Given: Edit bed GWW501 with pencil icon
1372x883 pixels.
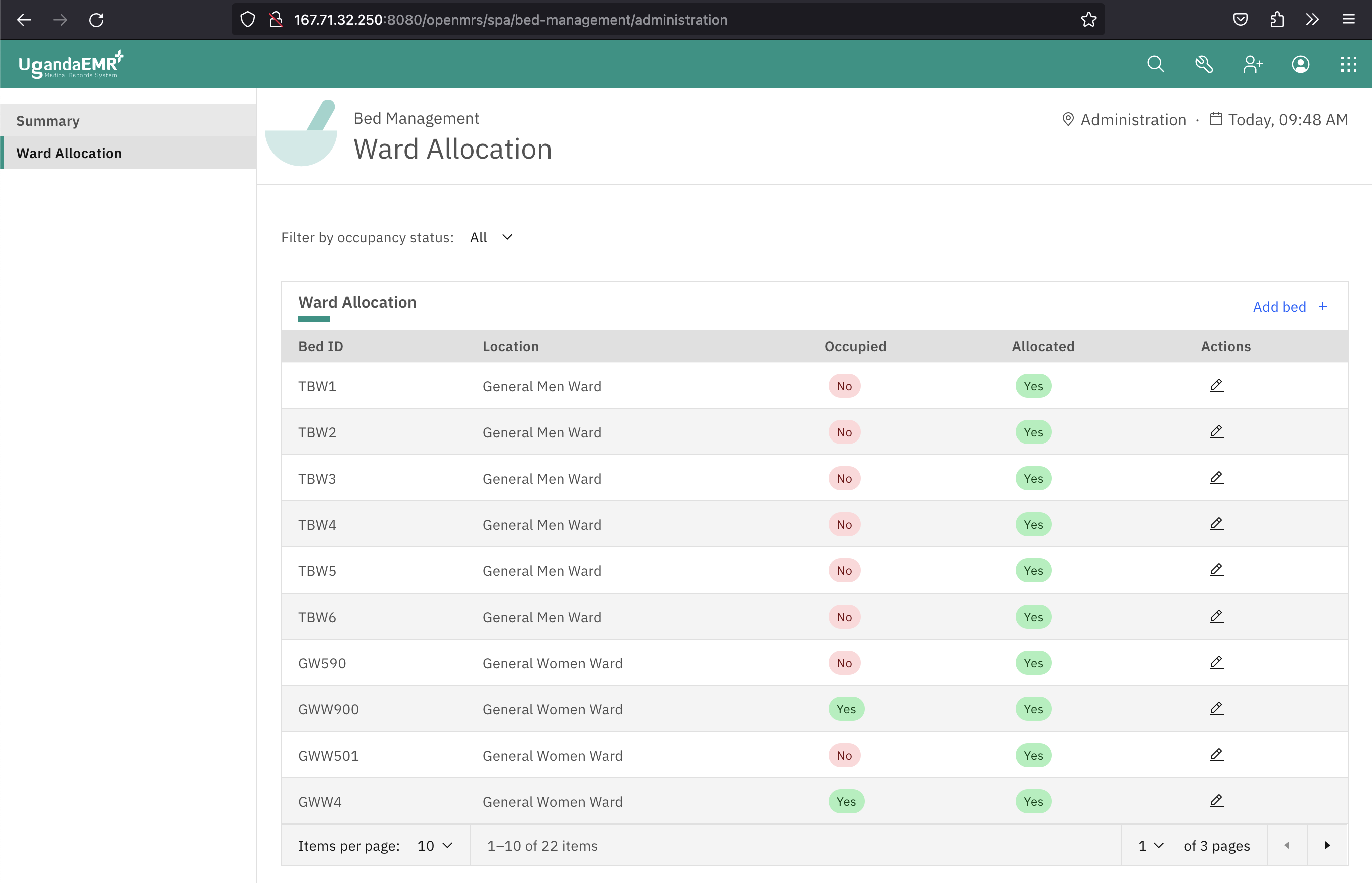Looking at the screenshot, I should [x=1216, y=755].
